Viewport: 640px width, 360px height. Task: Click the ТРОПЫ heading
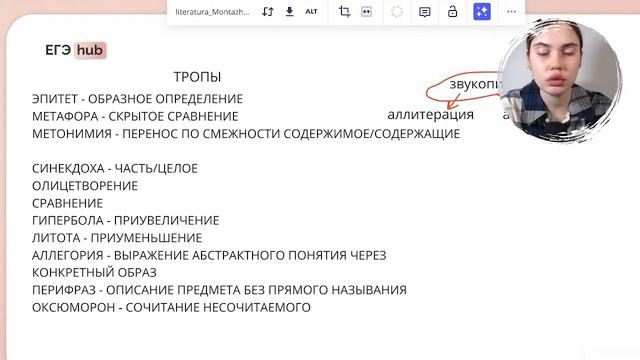coord(197,77)
